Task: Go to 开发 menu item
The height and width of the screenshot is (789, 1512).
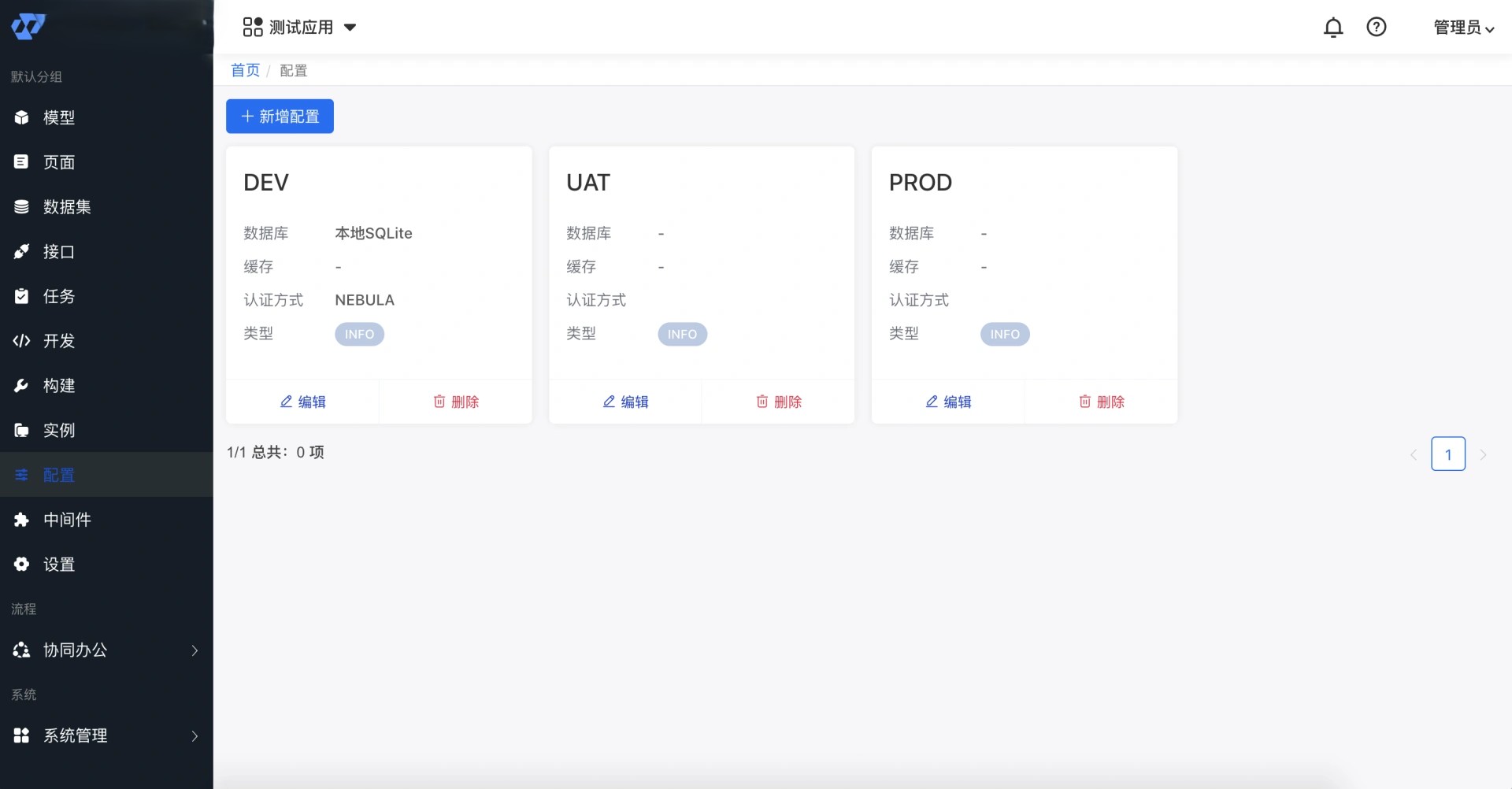Action: 106,341
